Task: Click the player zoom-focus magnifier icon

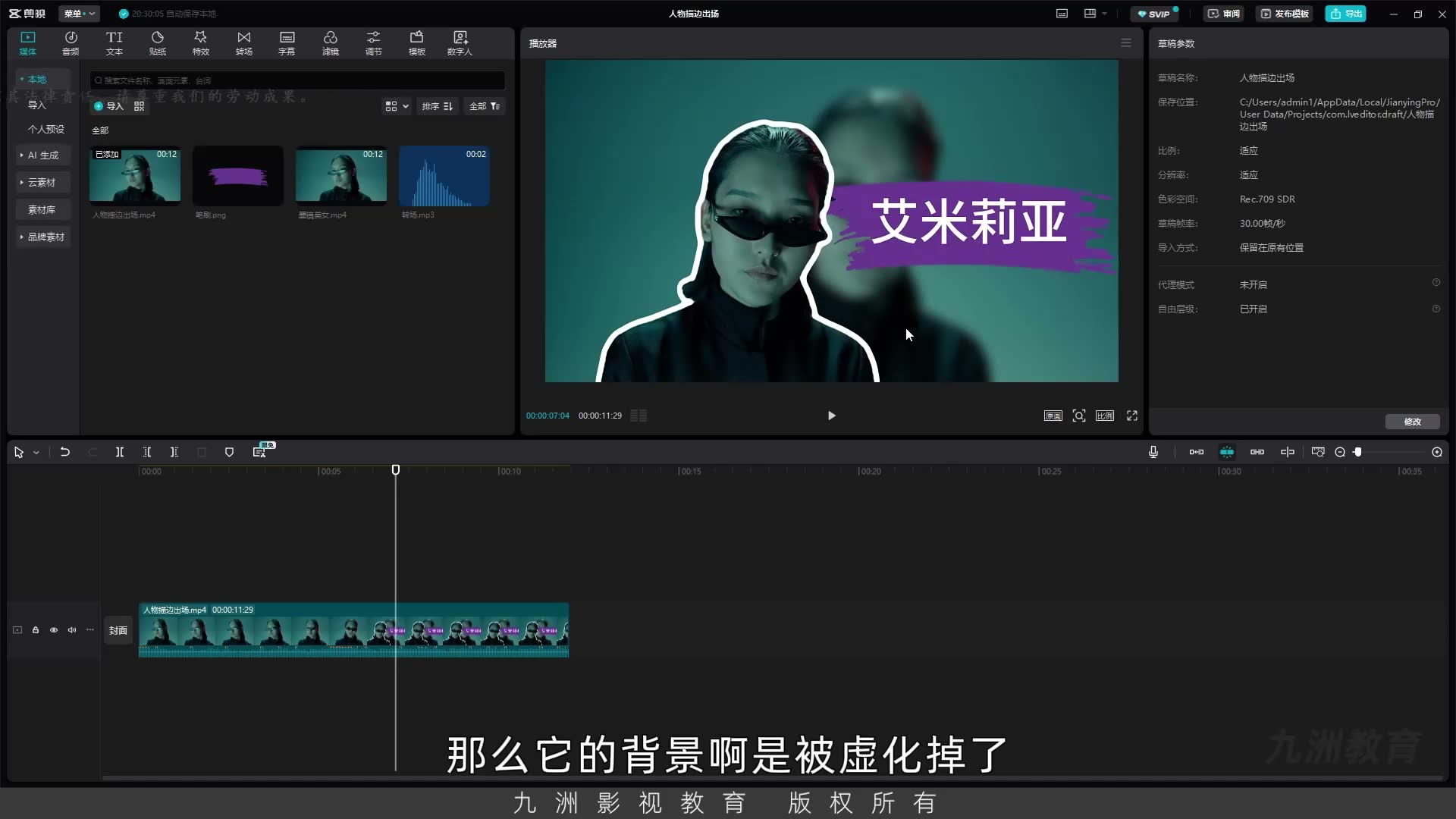Action: coord(1079,416)
